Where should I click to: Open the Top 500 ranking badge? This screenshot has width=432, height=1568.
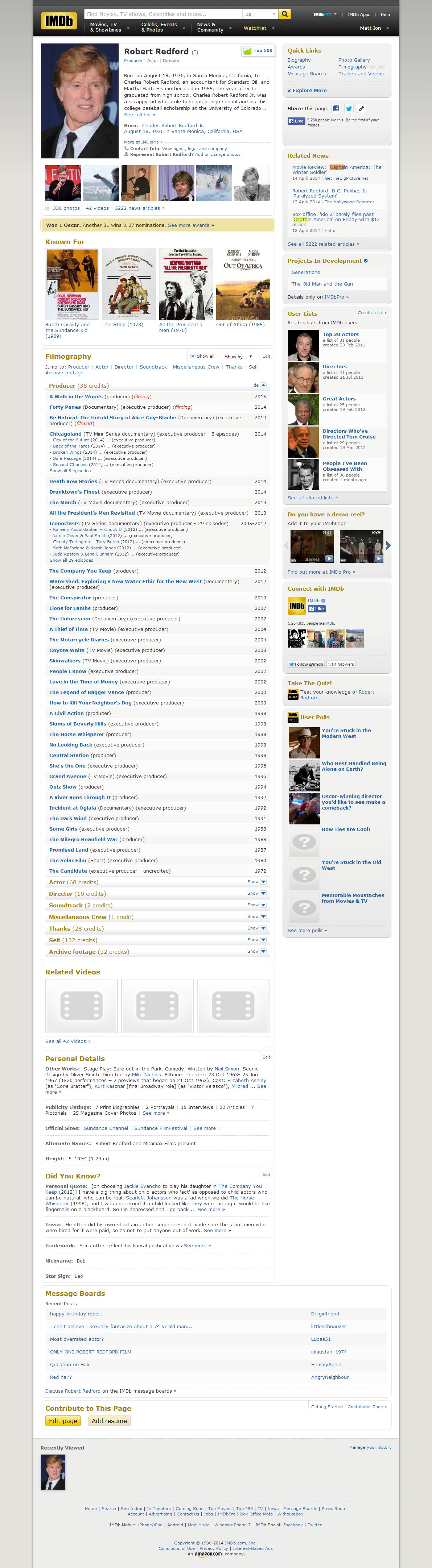pos(258,50)
